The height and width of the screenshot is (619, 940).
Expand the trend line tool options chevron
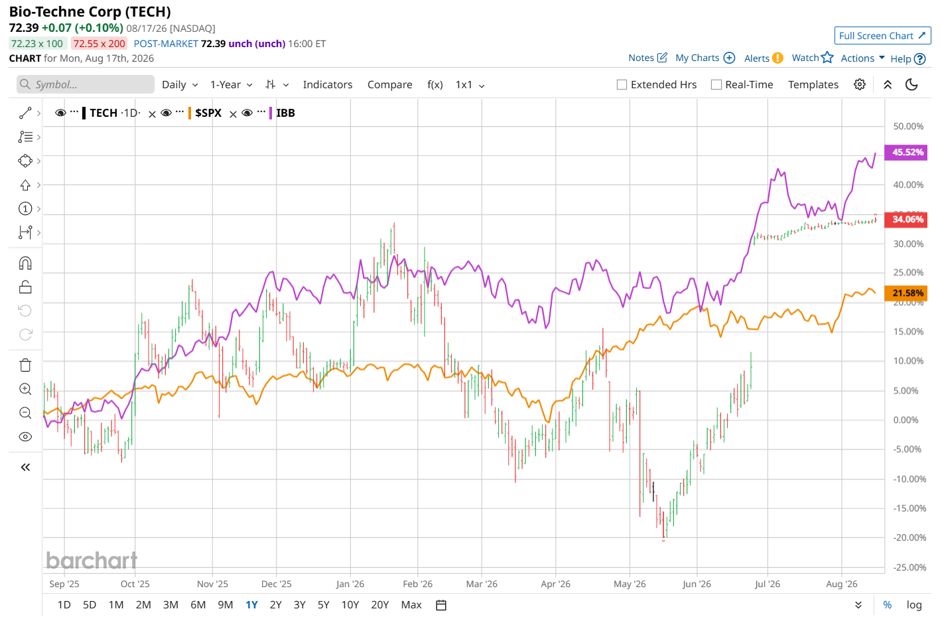[x=38, y=113]
